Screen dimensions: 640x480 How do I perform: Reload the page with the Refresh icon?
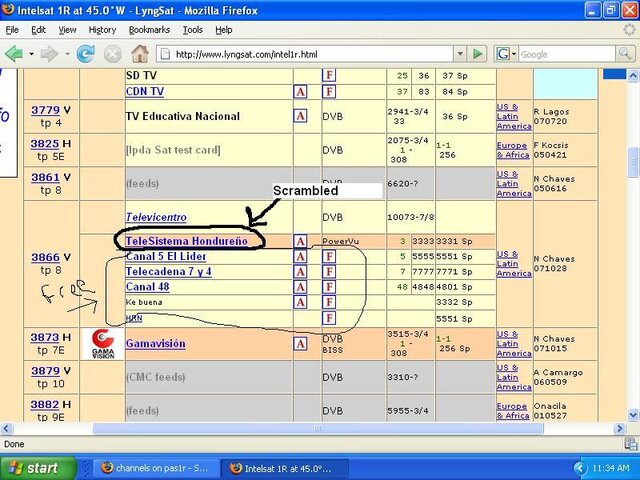pos(86,54)
